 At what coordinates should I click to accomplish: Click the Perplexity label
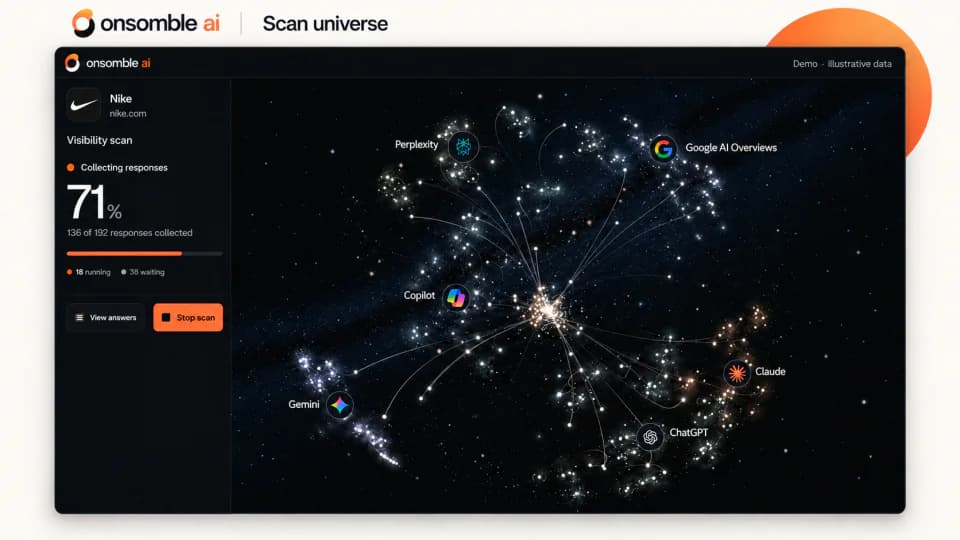(416, 144)
